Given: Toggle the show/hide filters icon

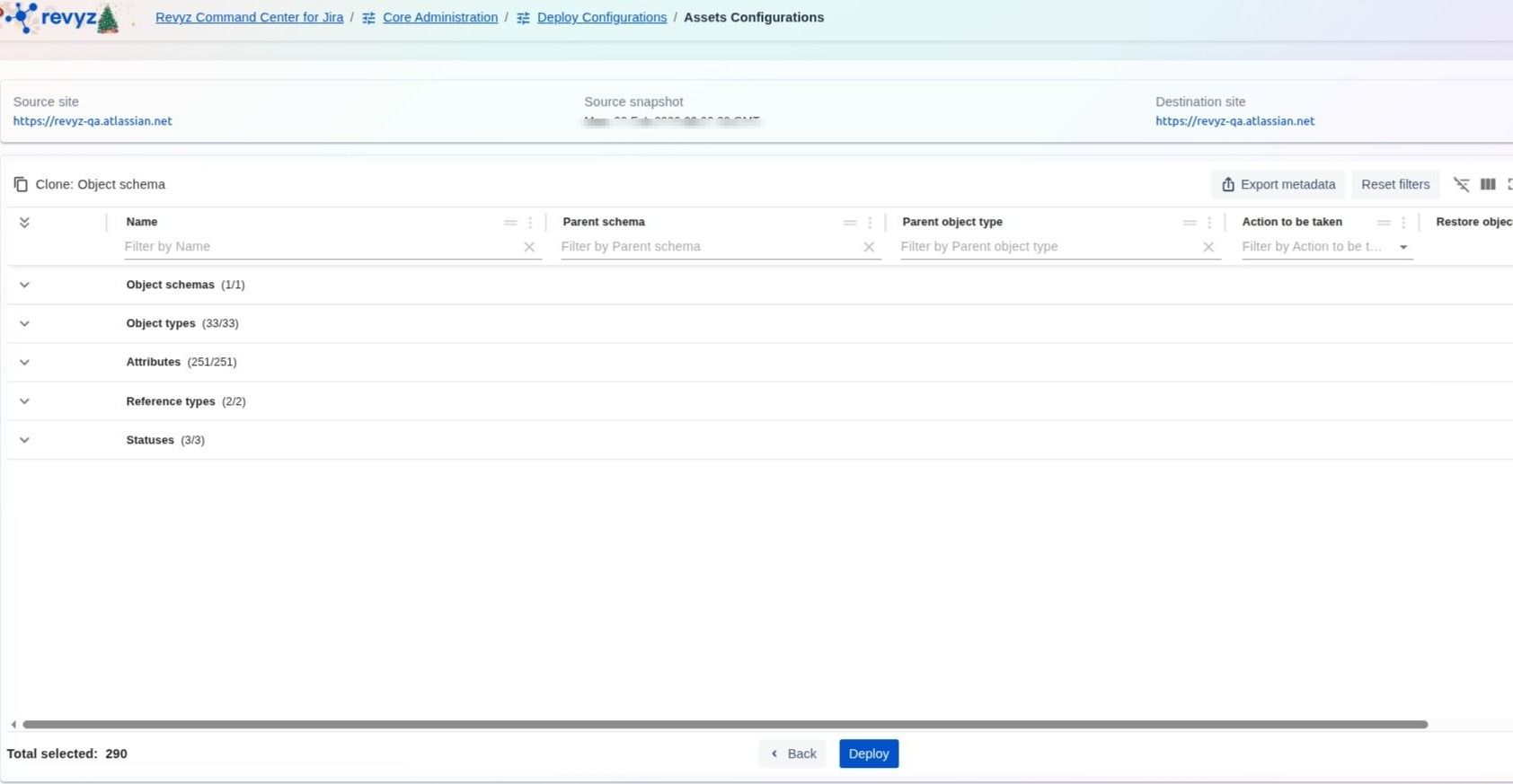Looking at the screenshot, I should tap(1462, 184).
